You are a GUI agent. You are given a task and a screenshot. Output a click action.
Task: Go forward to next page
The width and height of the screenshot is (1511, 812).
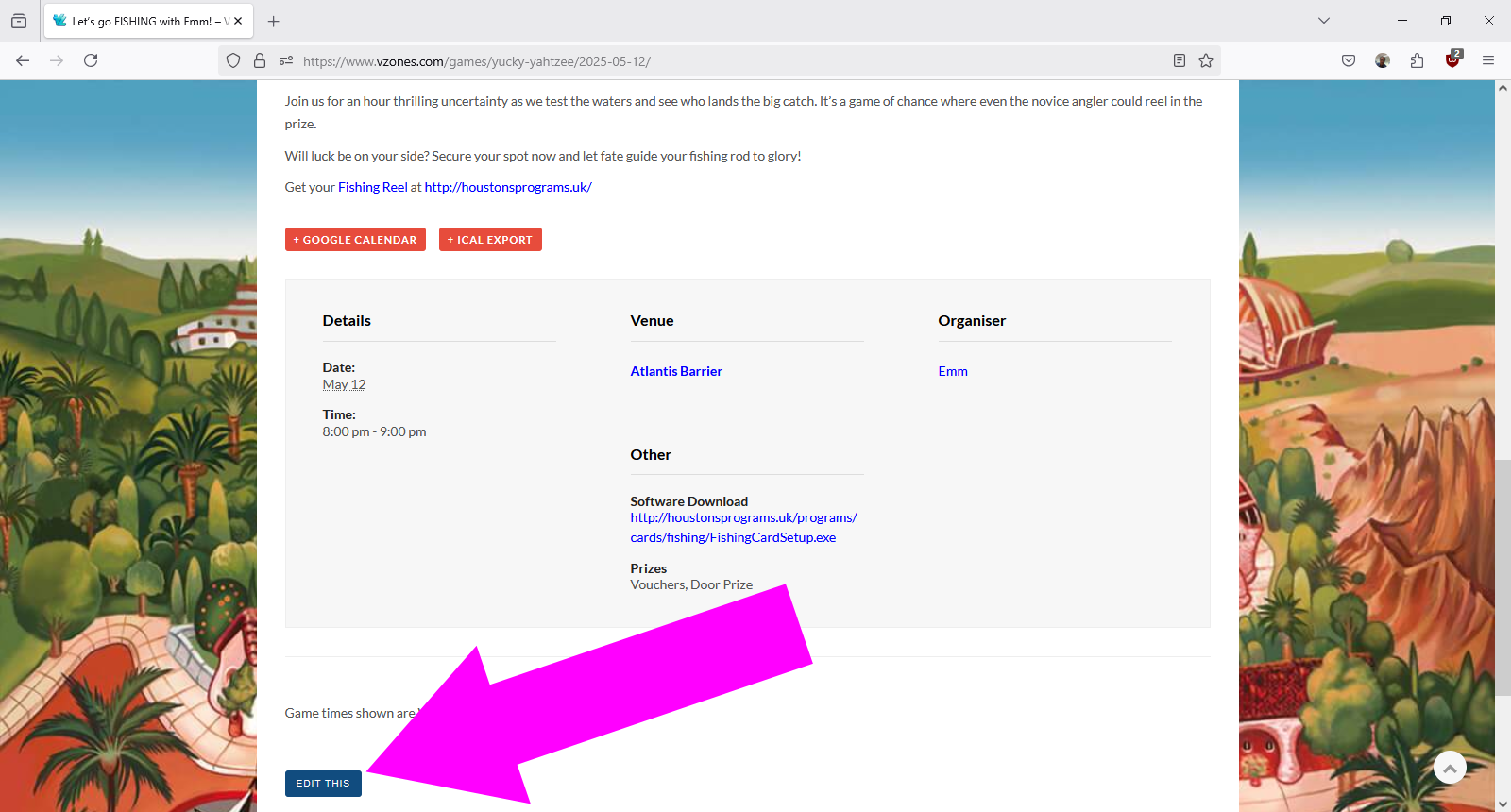click(57, 60)
